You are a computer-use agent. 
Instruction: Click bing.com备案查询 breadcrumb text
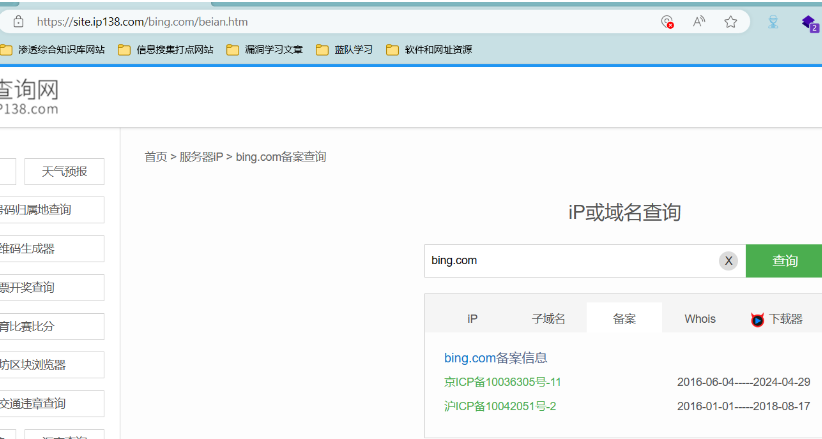280,157
